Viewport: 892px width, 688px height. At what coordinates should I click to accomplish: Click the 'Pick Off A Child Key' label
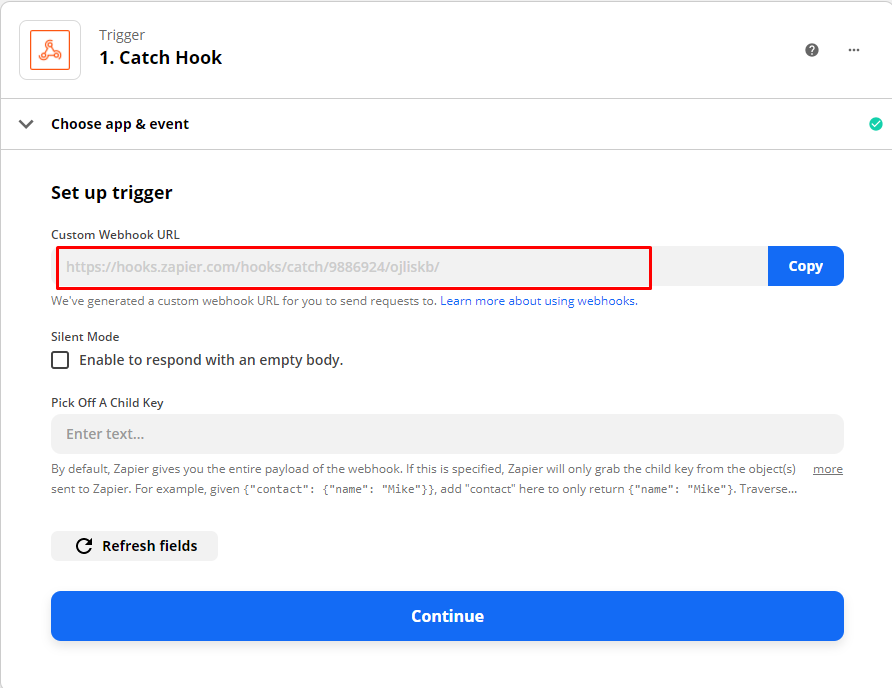click(x=107, y=403)
